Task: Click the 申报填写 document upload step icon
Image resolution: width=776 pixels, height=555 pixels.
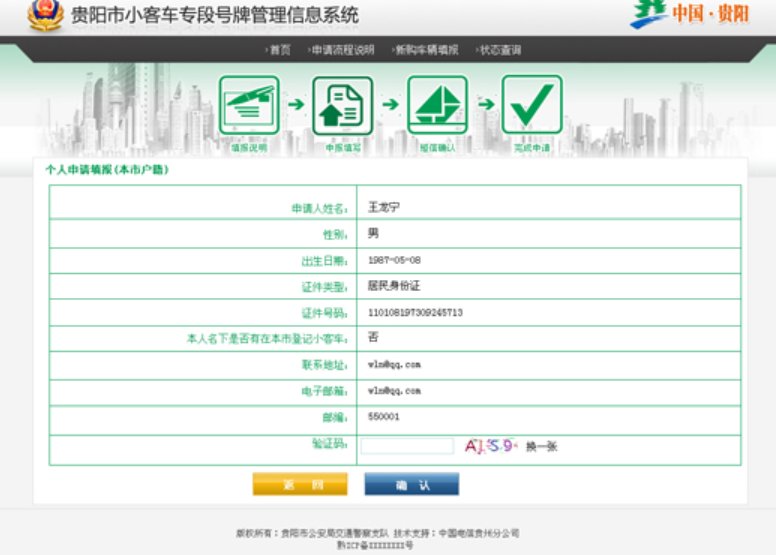Action: pos(342,105)
